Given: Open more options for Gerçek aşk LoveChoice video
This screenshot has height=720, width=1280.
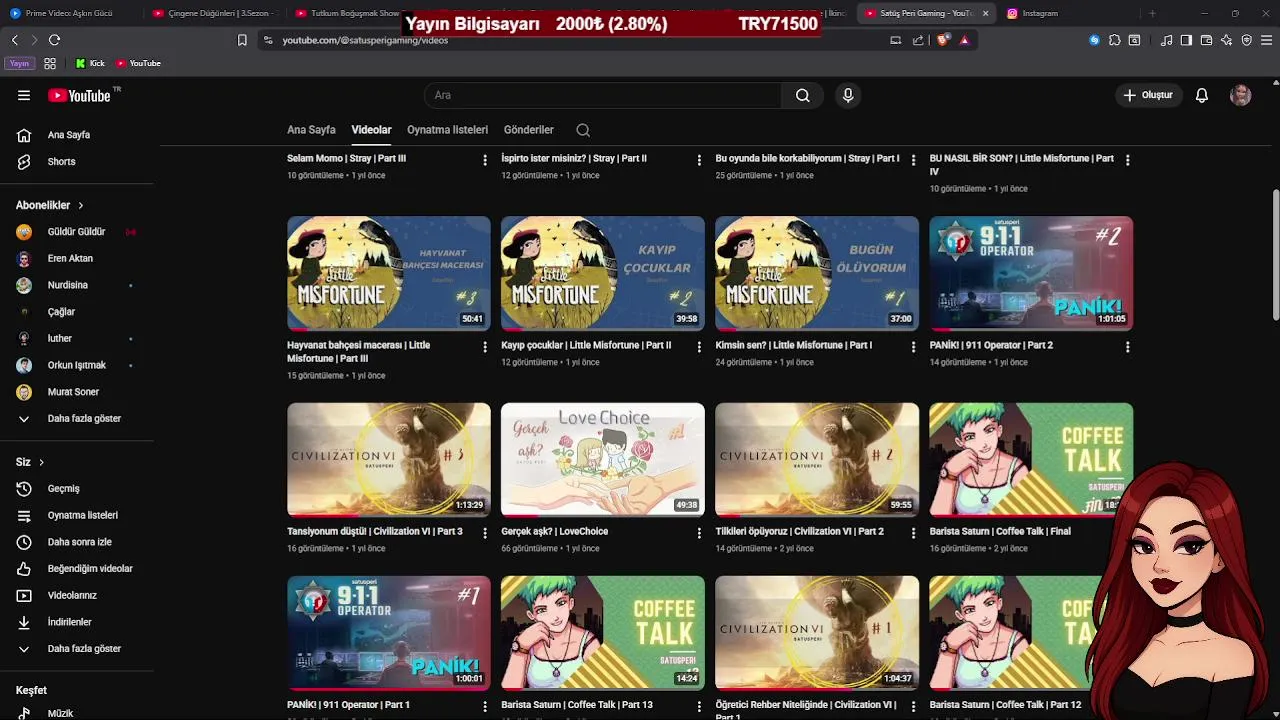Looking at the screenshot, I should pos(699,533).
